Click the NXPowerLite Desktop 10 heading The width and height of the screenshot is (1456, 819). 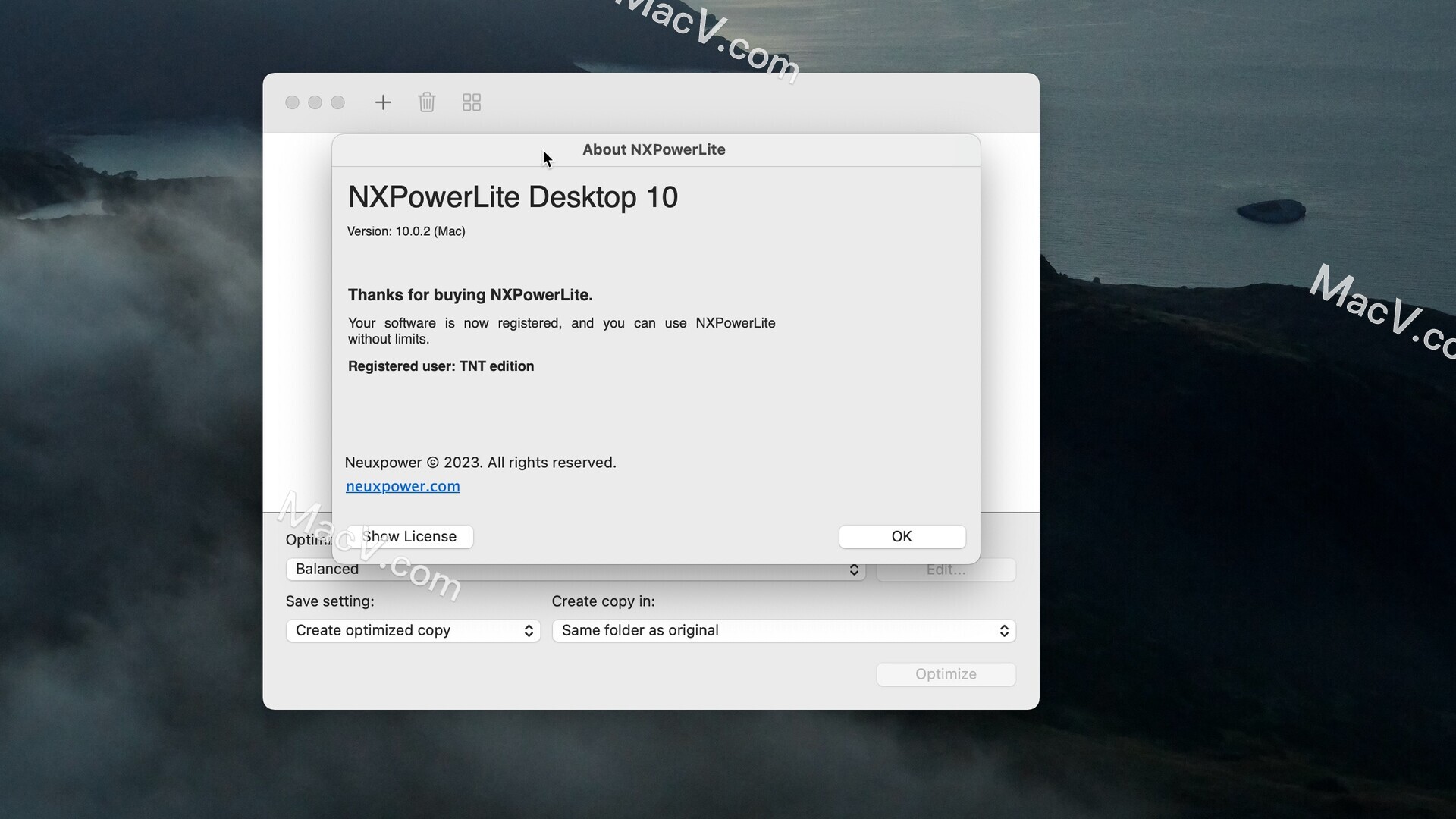(x=513, y=197)
